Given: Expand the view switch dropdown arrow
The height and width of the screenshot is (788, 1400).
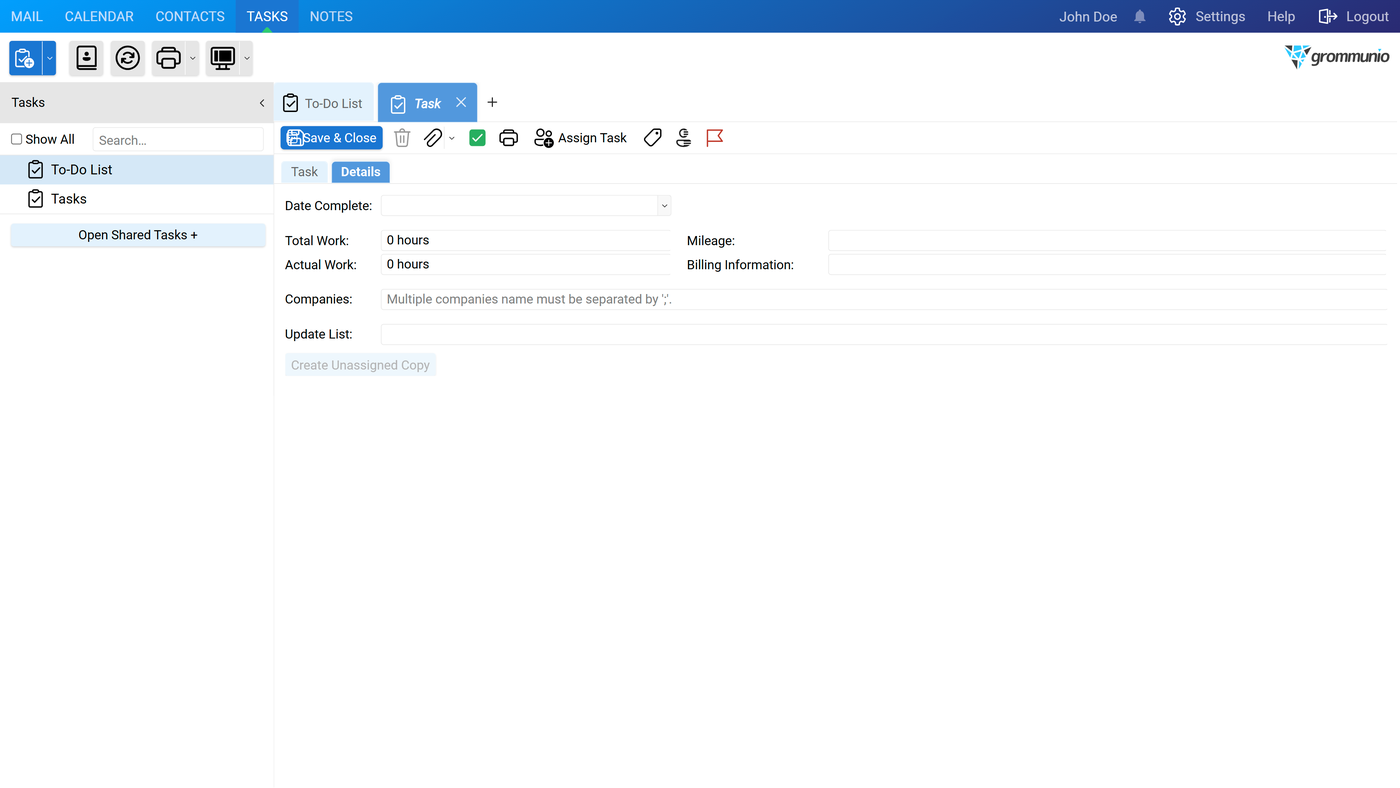Looking at the screenshot, I should tap(247, 59).
